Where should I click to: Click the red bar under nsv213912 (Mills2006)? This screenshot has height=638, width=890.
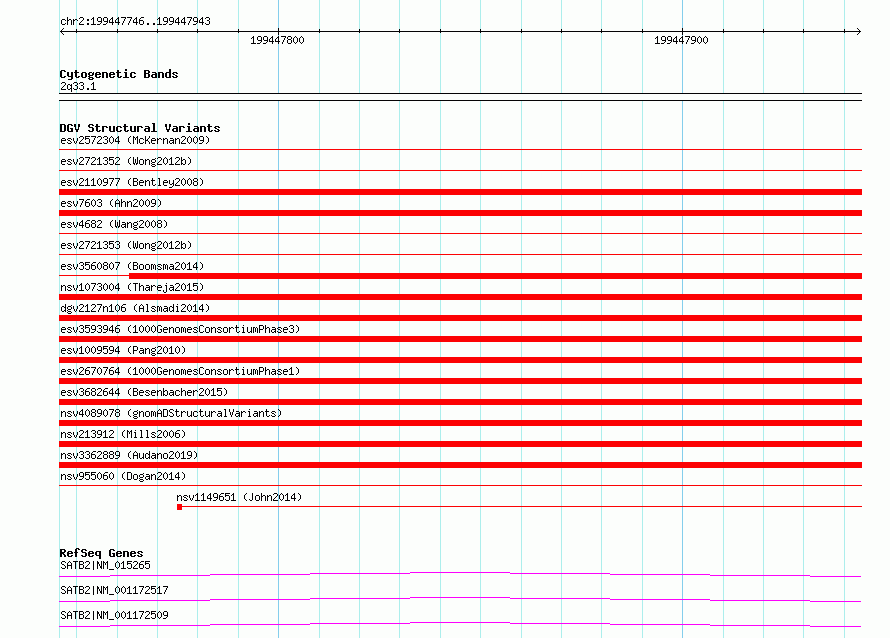click(460, 444)
